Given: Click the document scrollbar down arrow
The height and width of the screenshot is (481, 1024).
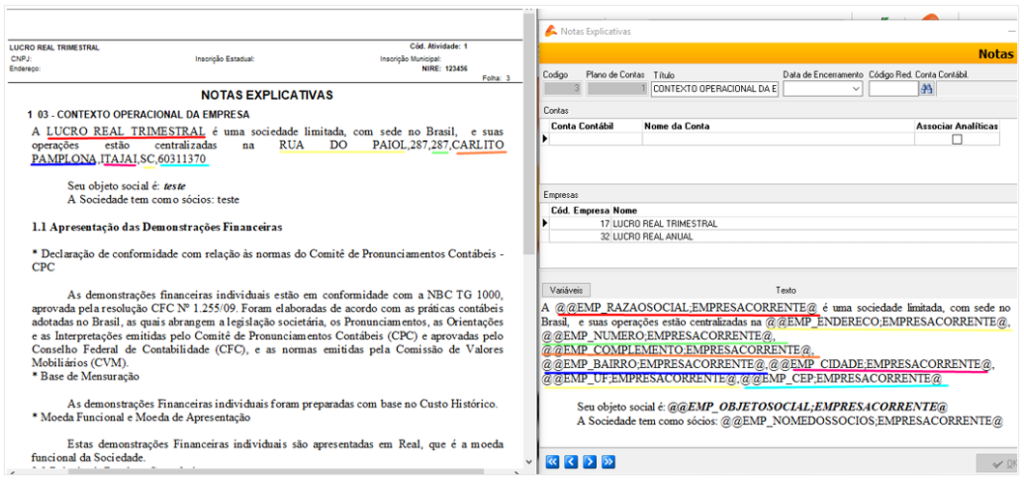Looking at the screenshot, I should click(530, 461).
